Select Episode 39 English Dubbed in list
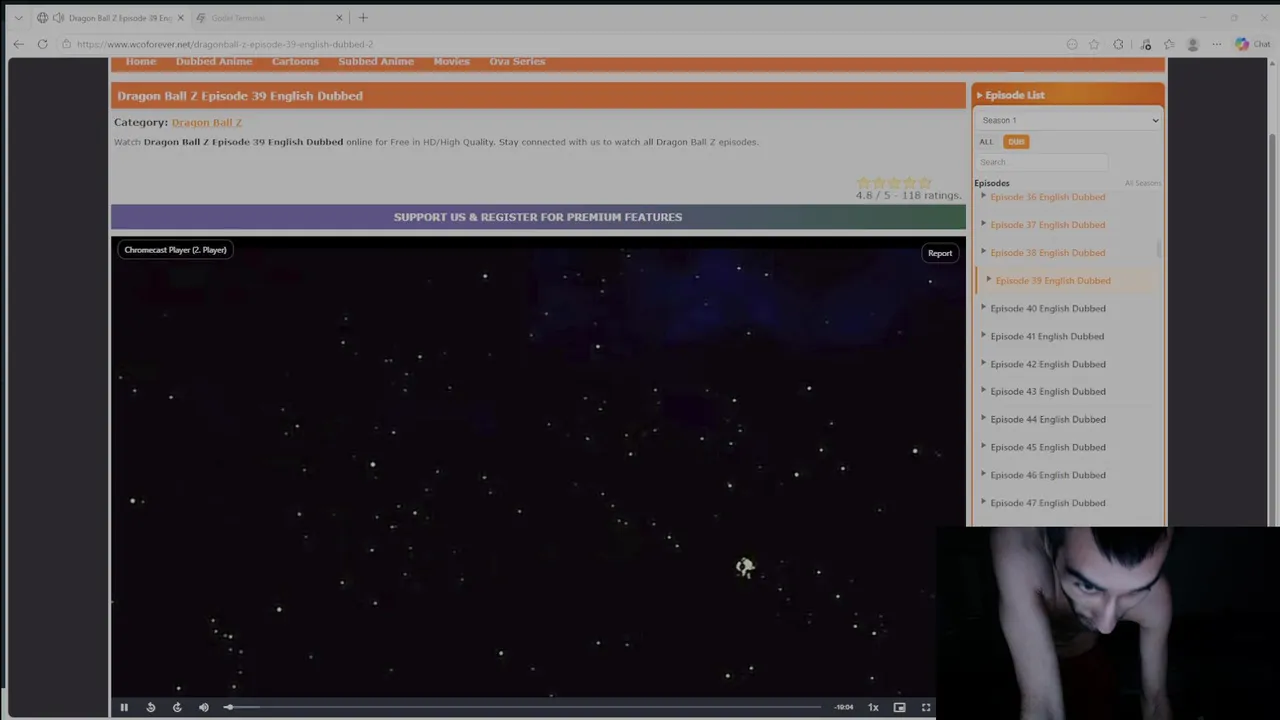 pyautogui.click(x=1053, y=281)
